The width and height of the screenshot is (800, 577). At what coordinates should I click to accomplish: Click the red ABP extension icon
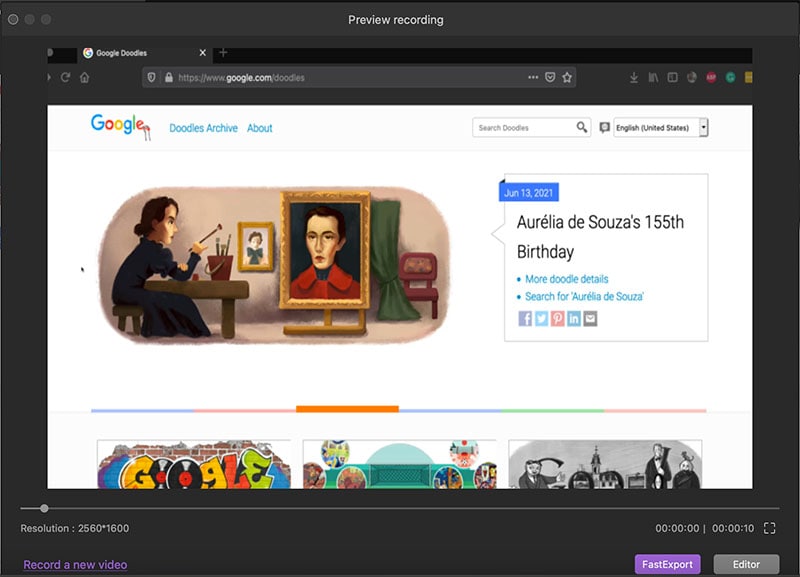(711, 78)
